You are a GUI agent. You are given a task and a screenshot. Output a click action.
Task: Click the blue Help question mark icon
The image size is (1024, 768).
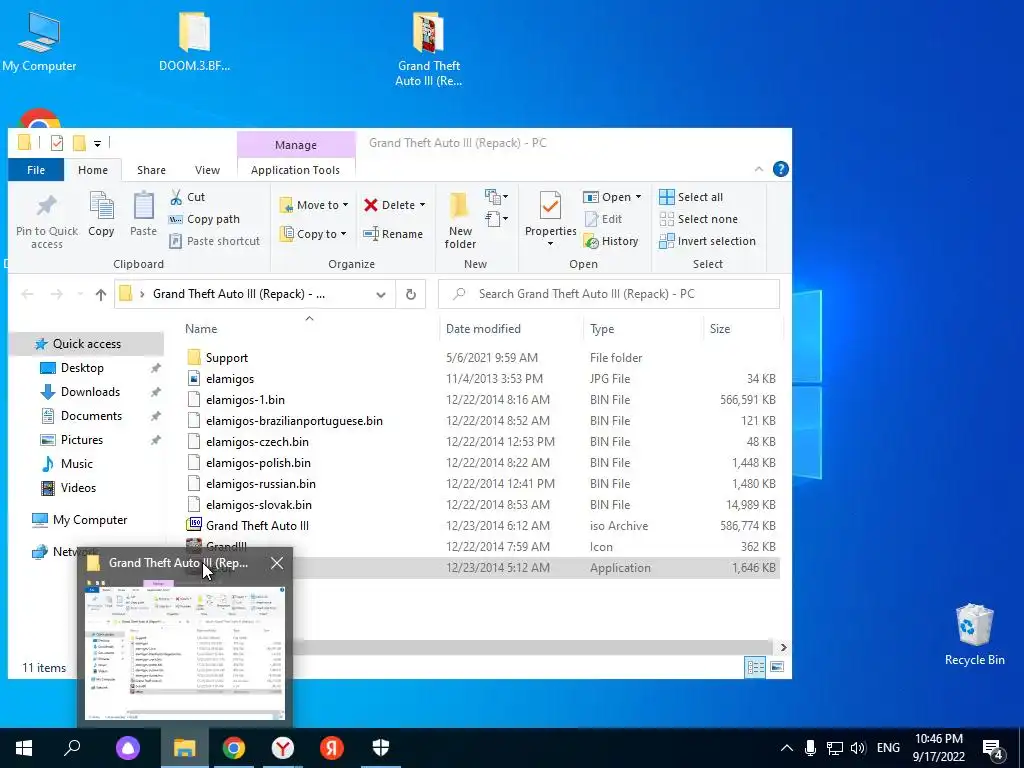[x=780, y=169]
